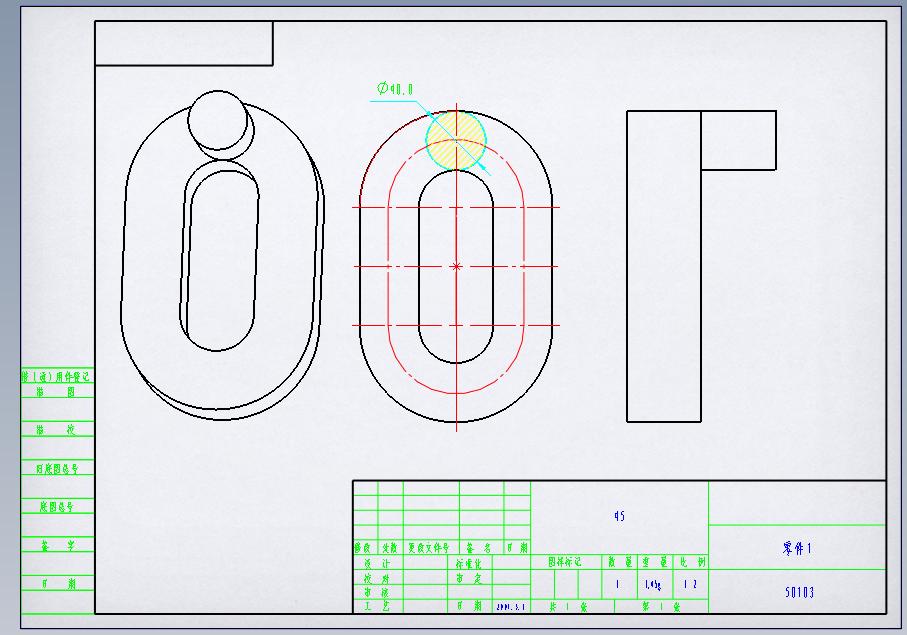Click the red center mark of front view

456,267
